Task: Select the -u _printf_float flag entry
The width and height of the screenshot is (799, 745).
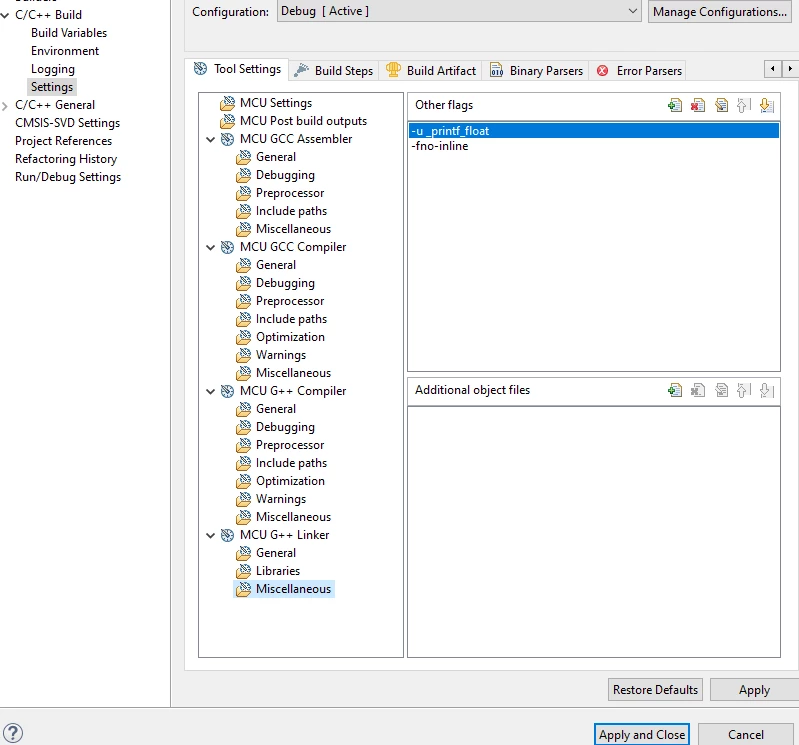Action: [594, 131]
